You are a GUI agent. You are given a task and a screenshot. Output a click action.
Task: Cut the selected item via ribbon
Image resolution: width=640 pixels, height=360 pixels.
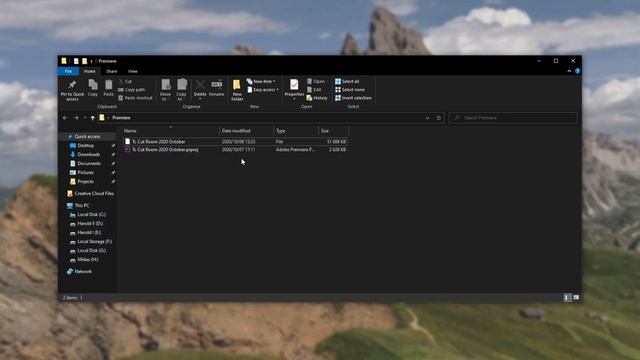(x=125, y=82)
